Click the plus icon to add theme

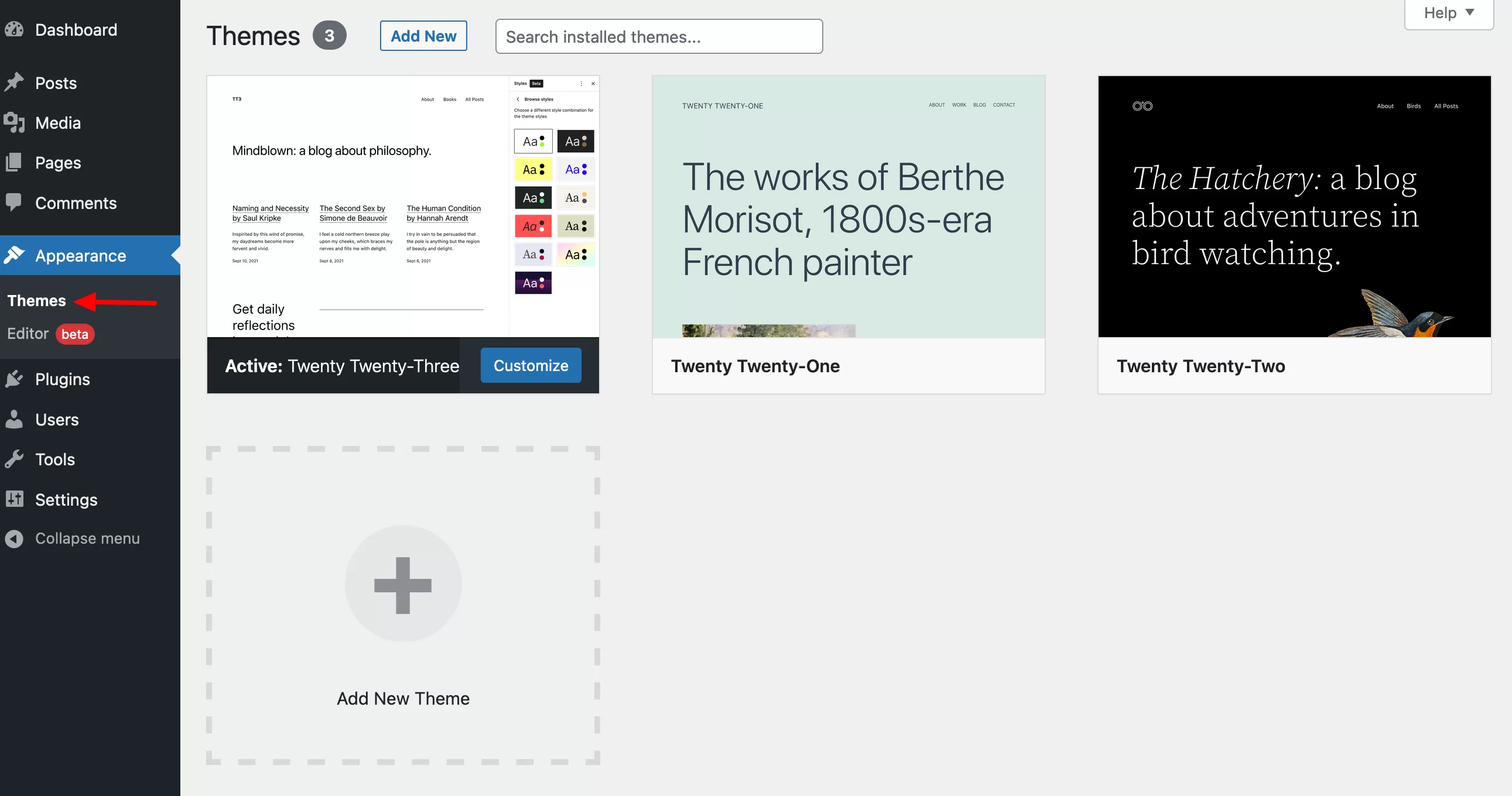tap(403, 584)
